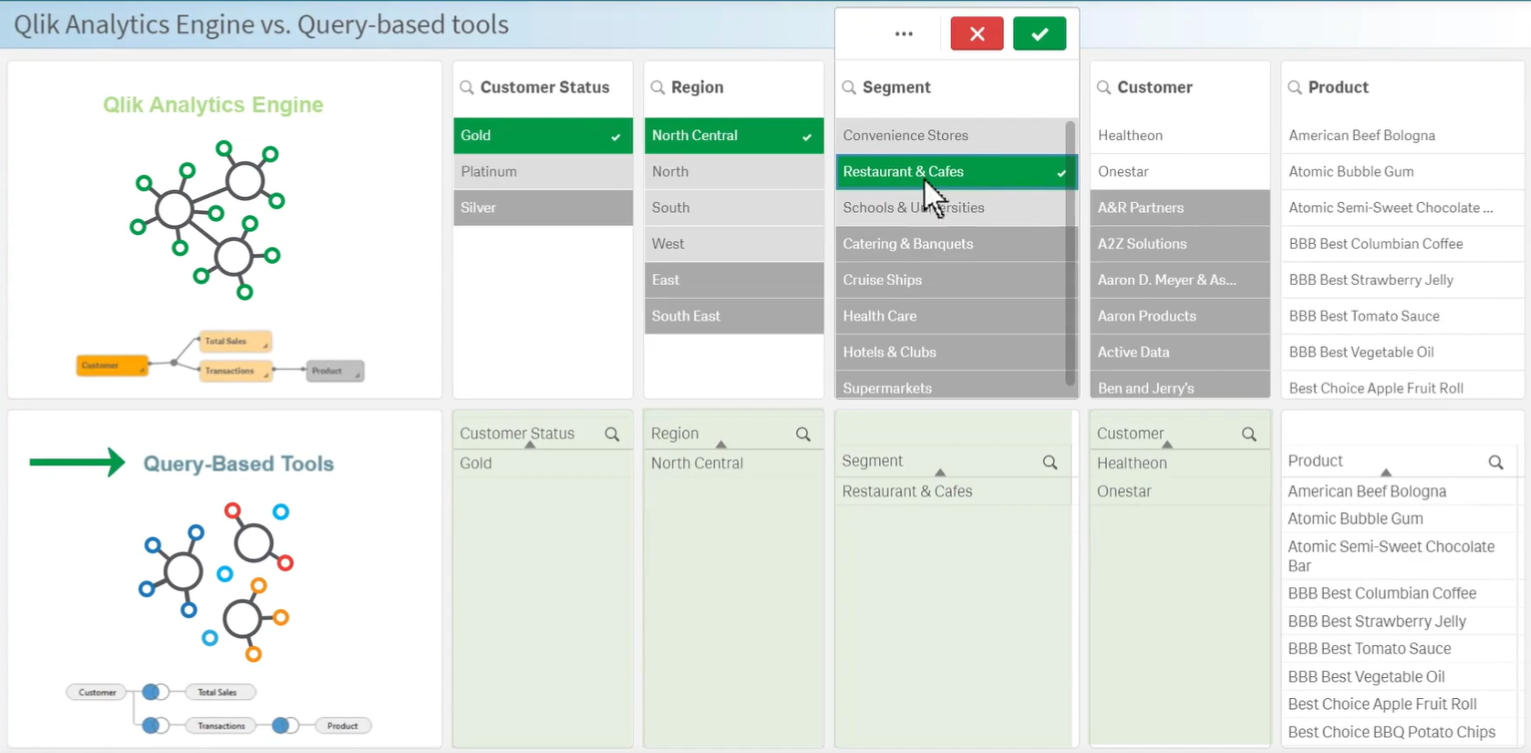
Task: Search within the lower Customer listbox
Action: [x=1248, y=434]
